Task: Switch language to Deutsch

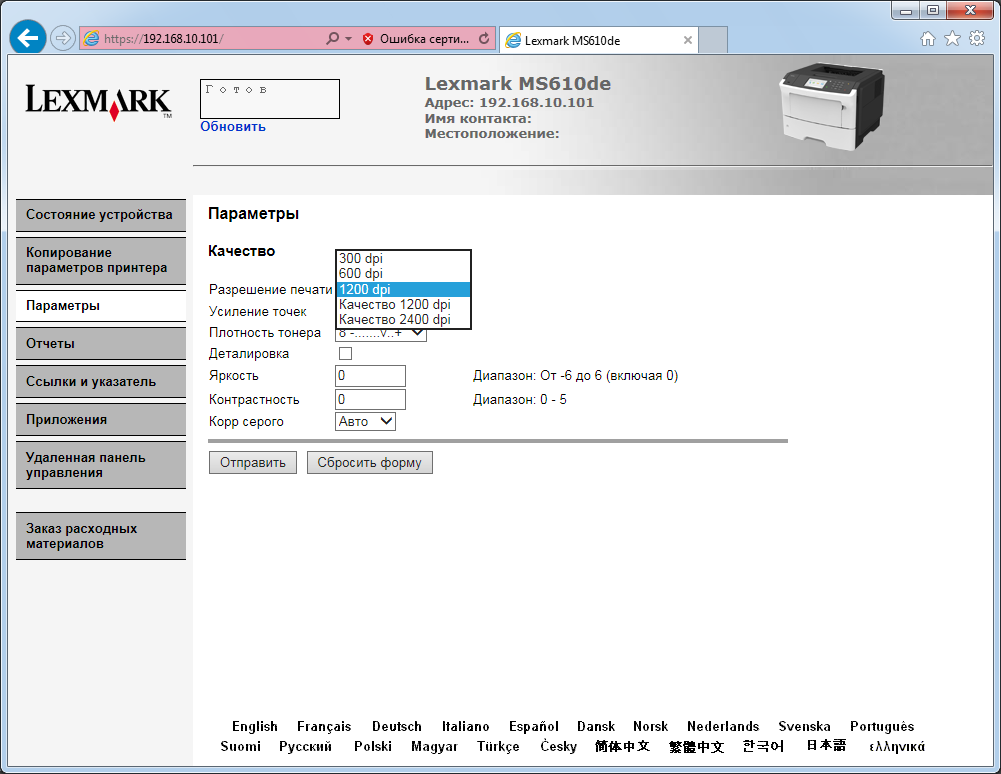Action: 396,726
